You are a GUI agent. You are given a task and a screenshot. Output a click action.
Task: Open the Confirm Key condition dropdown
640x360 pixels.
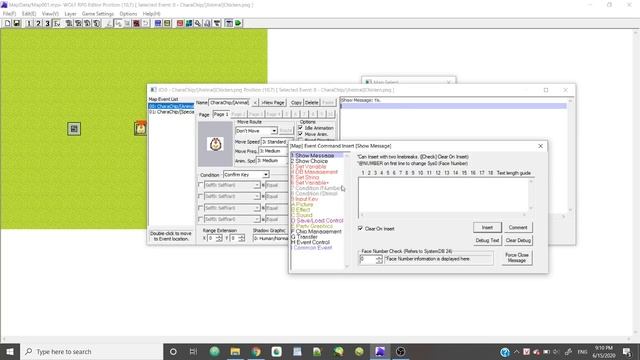(x=246, y=175)
